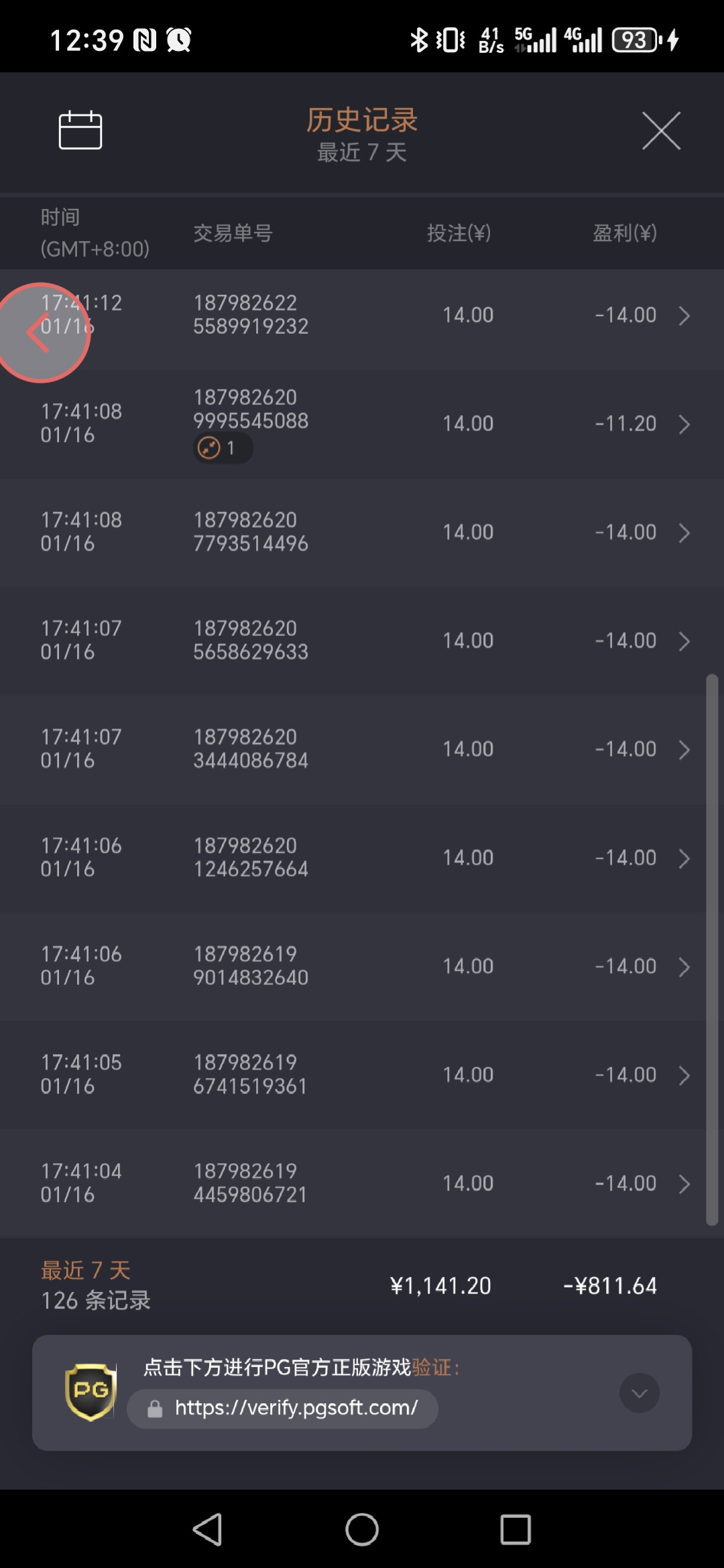The width and height of the screenshot is (724, 1568).
Task: Close the history records panel
Action: 661,131
